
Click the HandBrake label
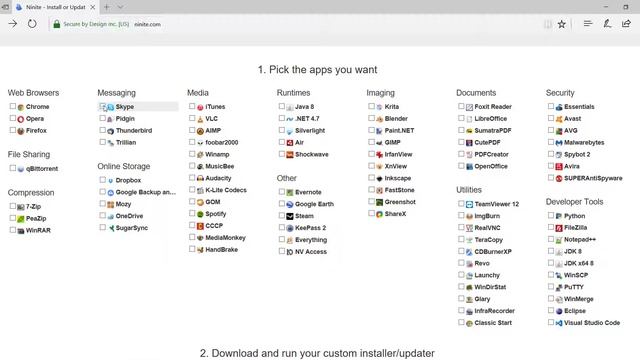click(x=222, y=249)
